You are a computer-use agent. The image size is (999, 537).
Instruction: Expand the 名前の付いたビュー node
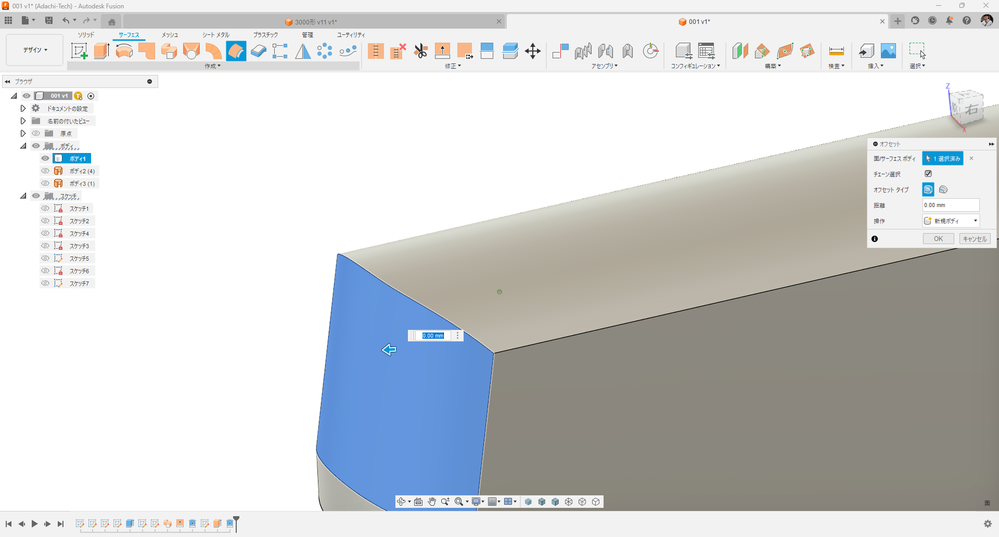tap(23, 121)
